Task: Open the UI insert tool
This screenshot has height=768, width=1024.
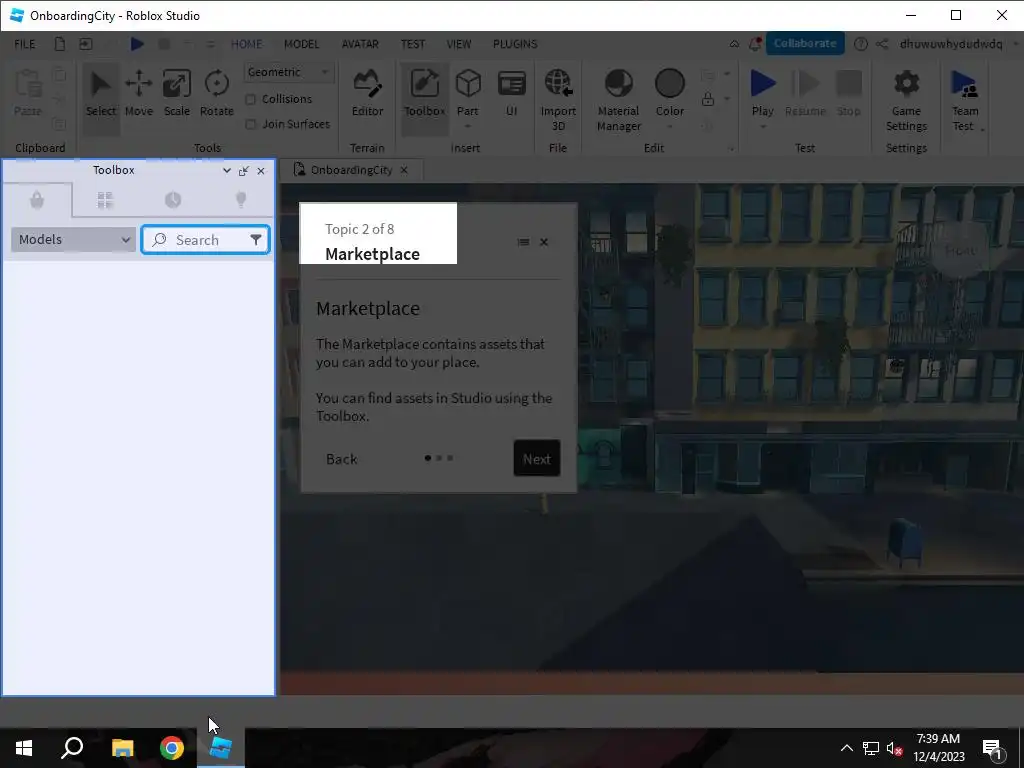Action: pos(511,95)
